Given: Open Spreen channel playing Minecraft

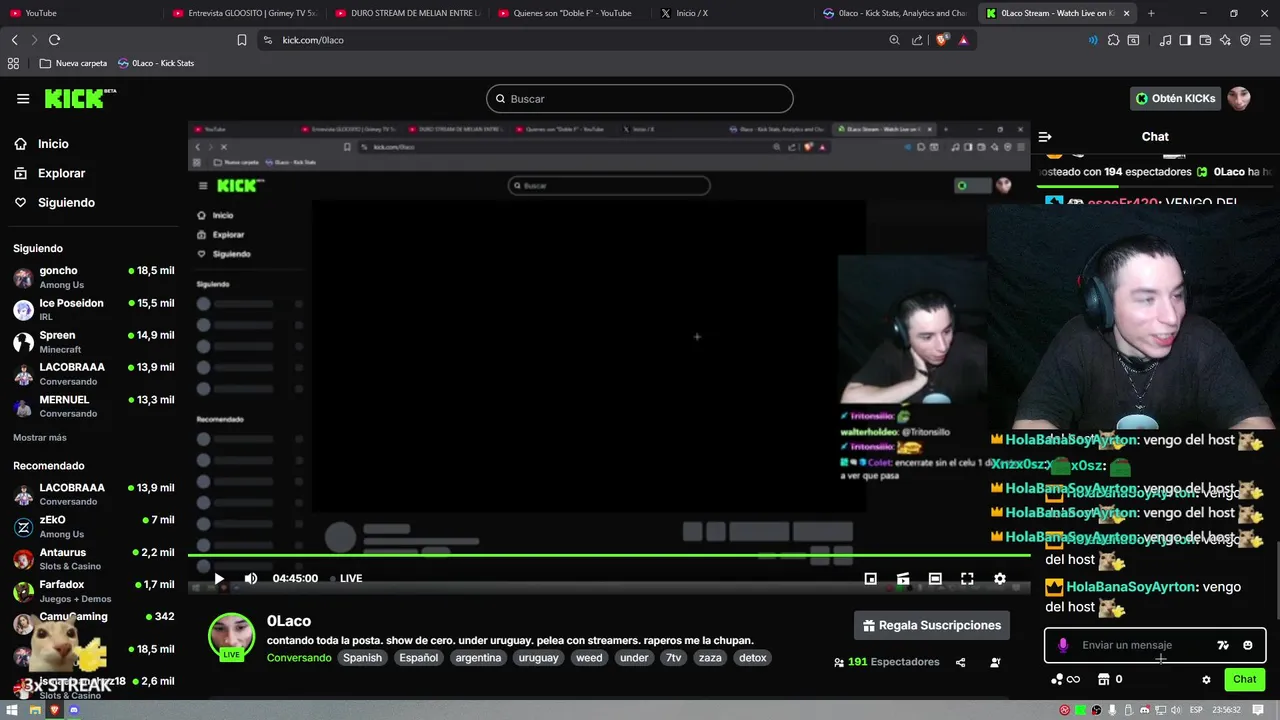Looking at the screenshot, I should 94,341.
